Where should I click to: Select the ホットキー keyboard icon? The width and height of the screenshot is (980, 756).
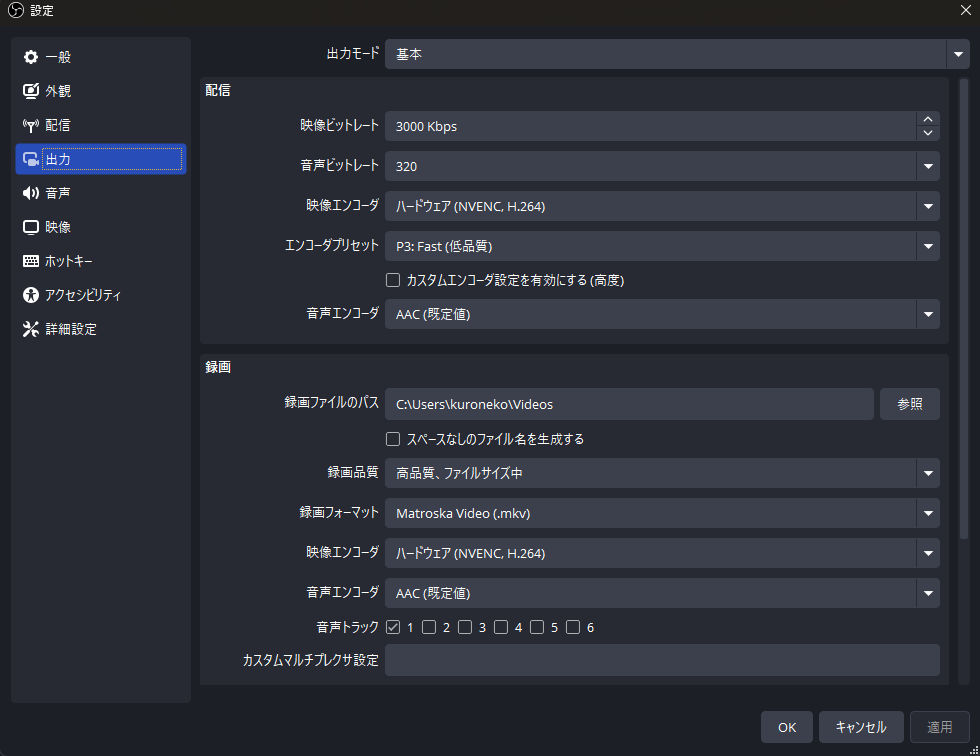click(31, 261)
